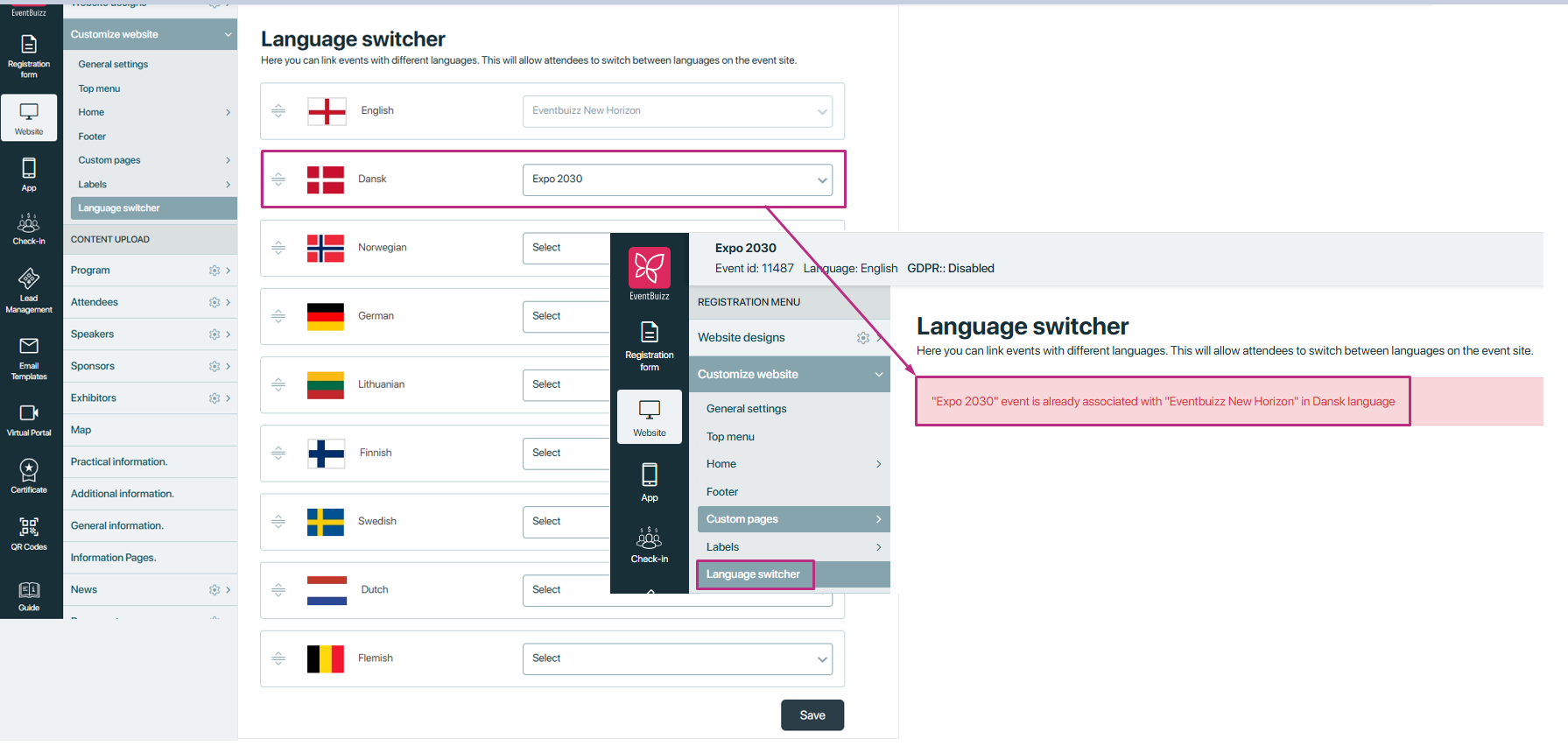The image size is (1568, 746).
Task: Click the Website icon in overlay sidebar
Action: 650,417
